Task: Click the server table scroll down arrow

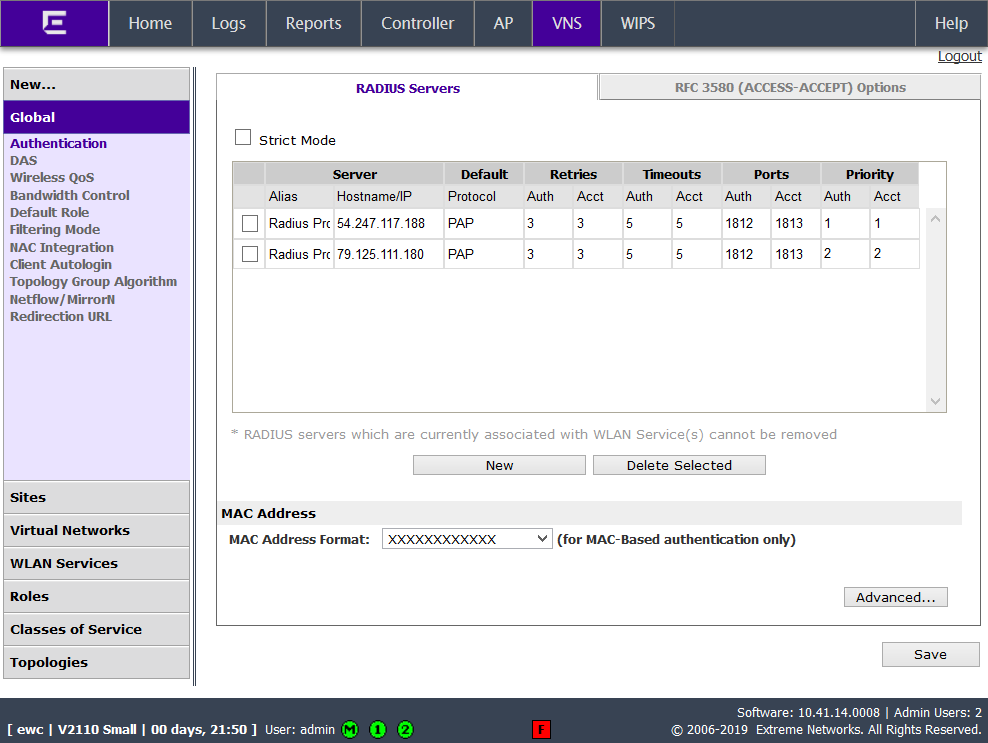Action: click(x=935, y=401)
